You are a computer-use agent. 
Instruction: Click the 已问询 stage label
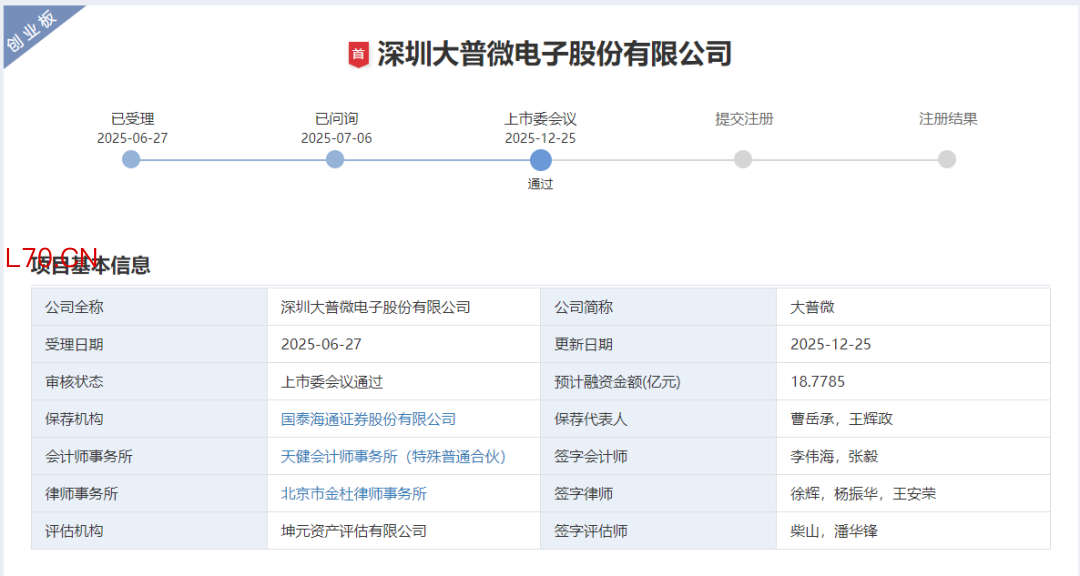(336, 119)
